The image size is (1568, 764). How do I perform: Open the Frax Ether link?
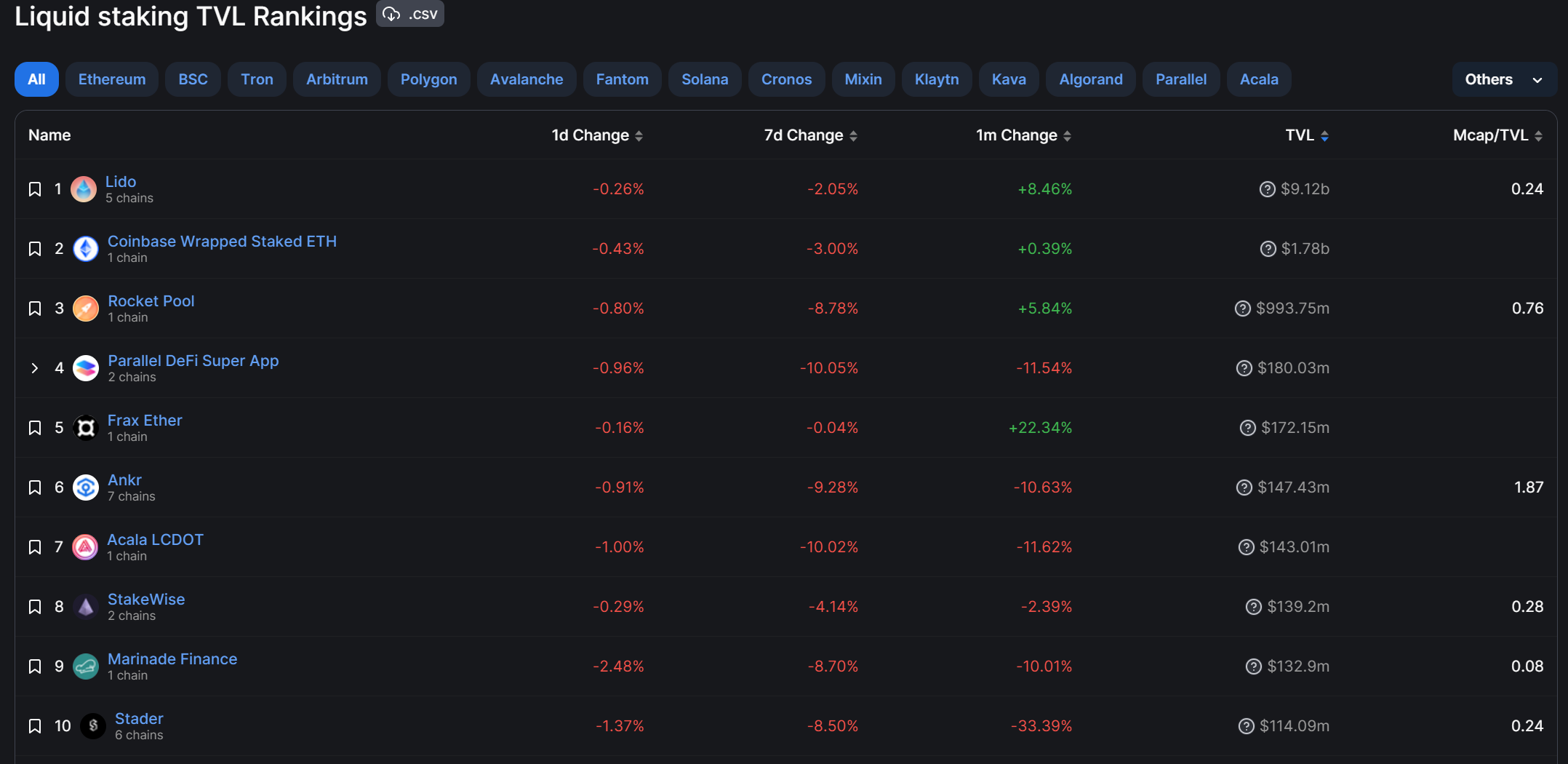(x=145, y=421)
